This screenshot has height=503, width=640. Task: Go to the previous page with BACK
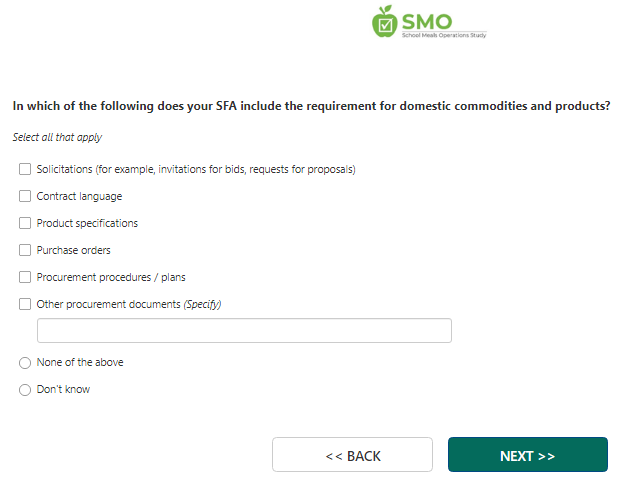tap(352, 455)
